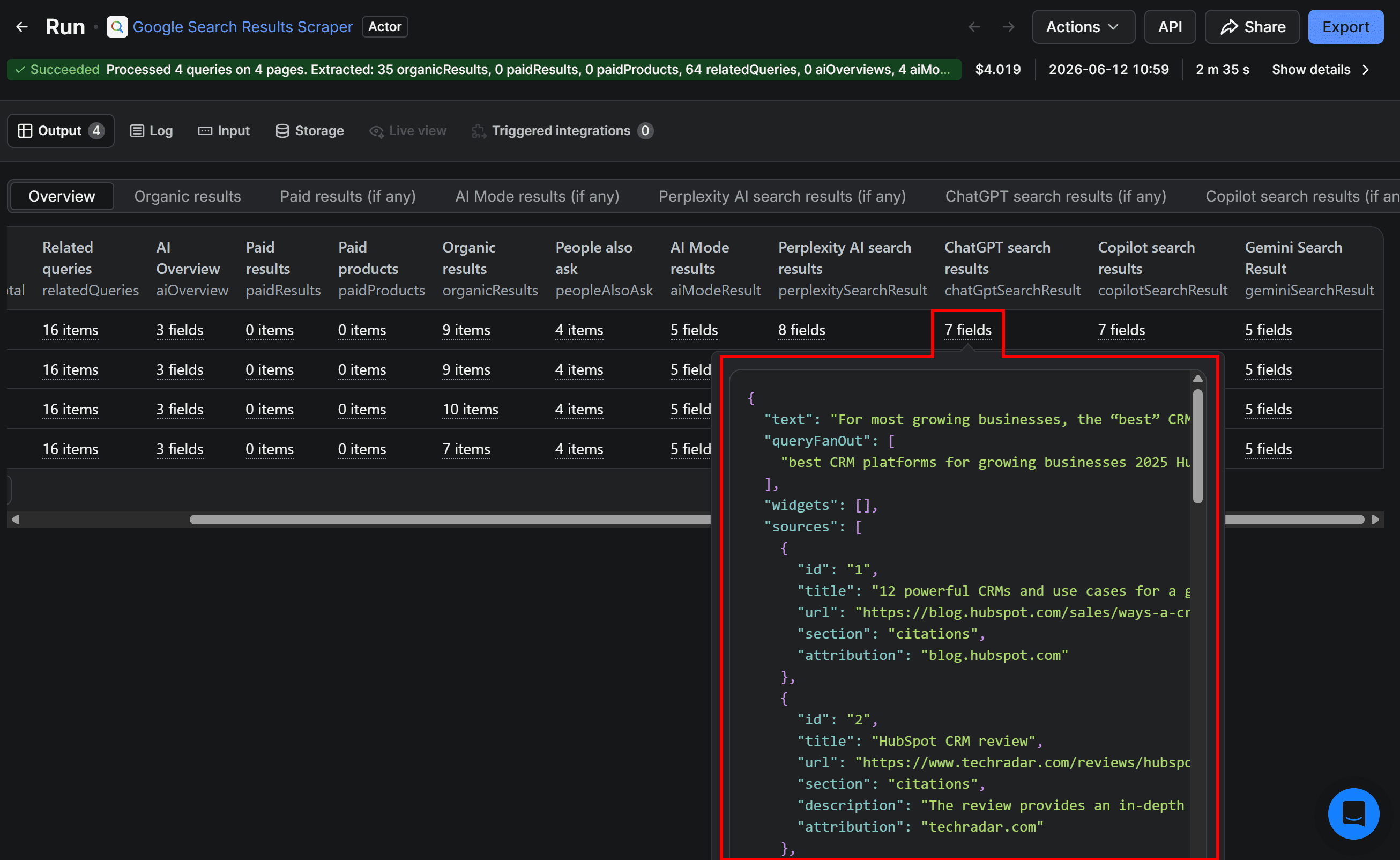The image size is (1400, 860).
Task: Click the blog.hubspot.com attribution line in JSON
Action: (x=932, y=655)
